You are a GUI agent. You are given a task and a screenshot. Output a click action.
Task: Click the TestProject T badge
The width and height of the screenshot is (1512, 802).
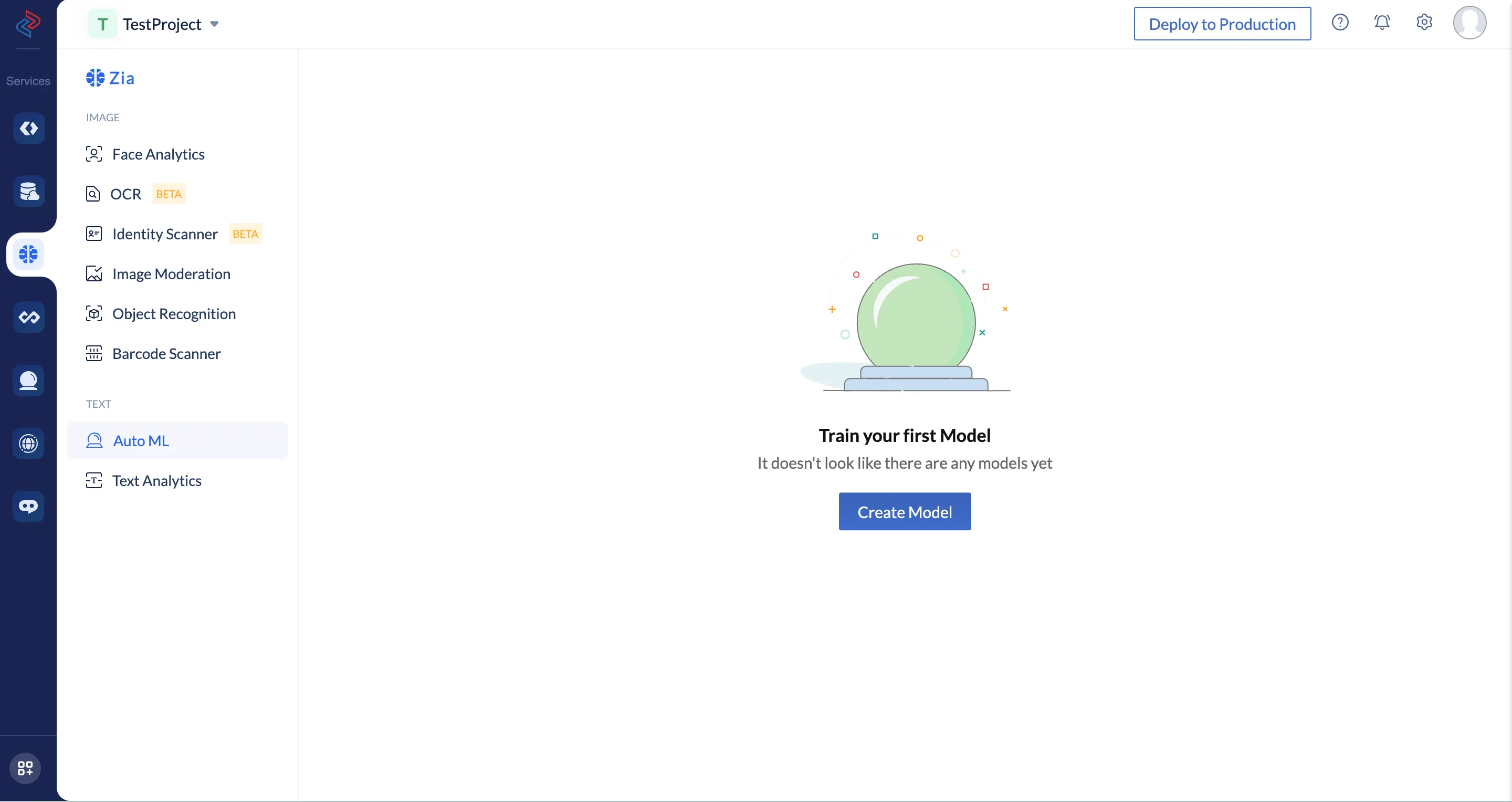103,24
